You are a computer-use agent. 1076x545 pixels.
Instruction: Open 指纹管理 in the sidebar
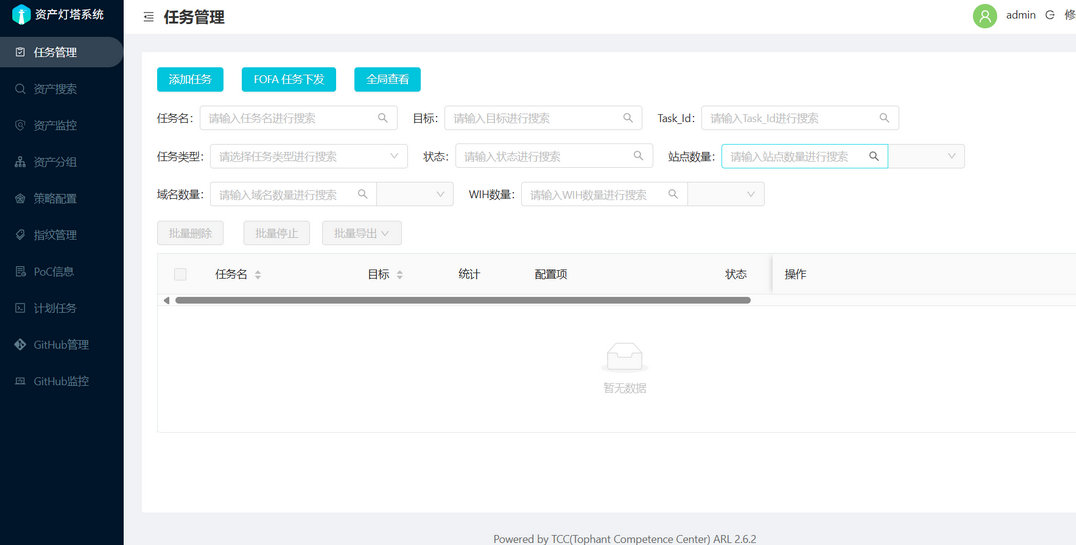(x=62, y=235)
